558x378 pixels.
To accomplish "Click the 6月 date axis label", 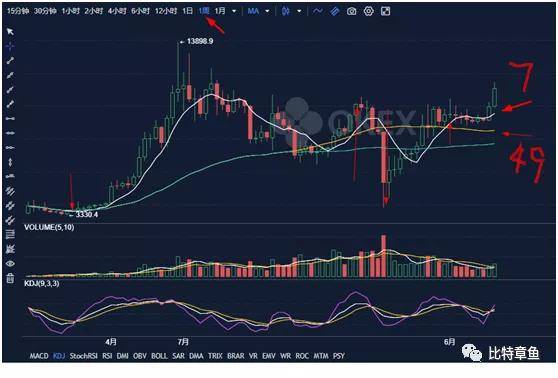I will [x=450, y=342].
